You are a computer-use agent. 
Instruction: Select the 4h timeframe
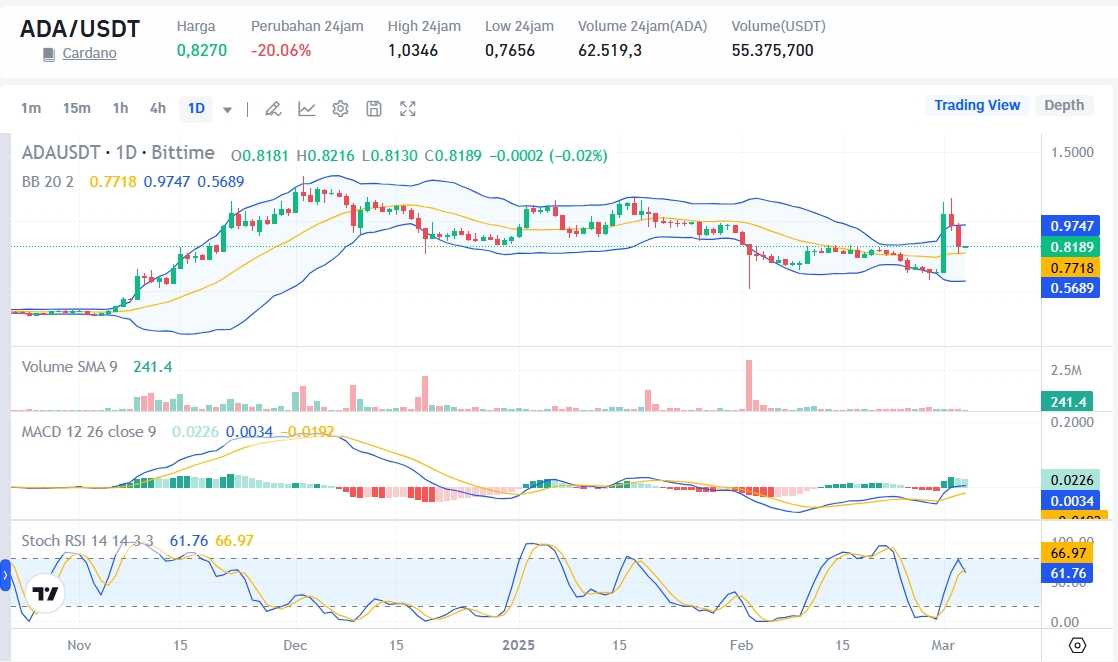tap(158, 108)
